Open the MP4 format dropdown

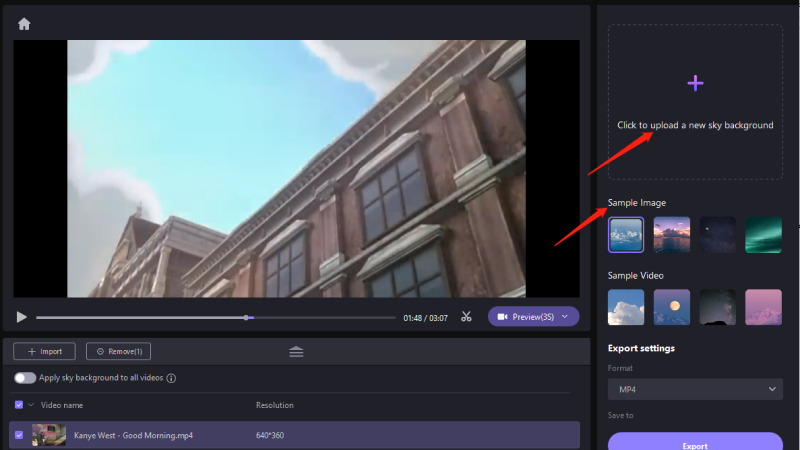695,389
